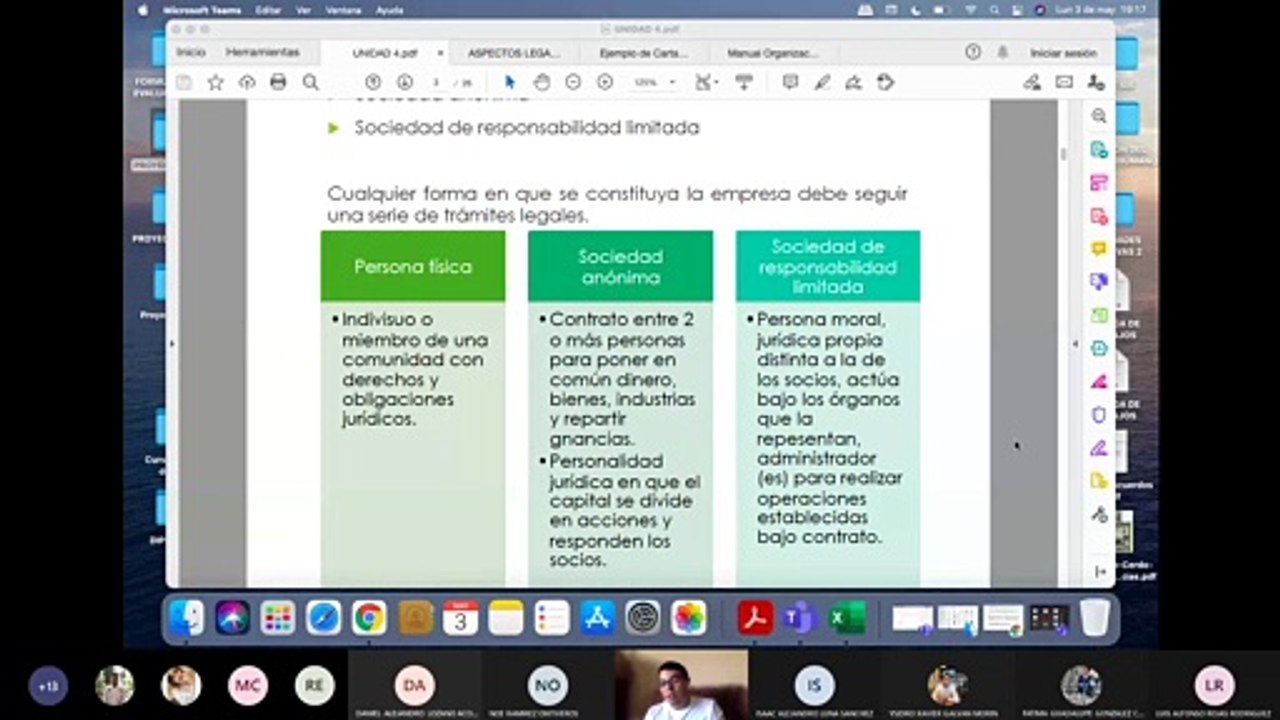Open the fit page options tool
The image size is (1280, 720).
tap(707, 83)
